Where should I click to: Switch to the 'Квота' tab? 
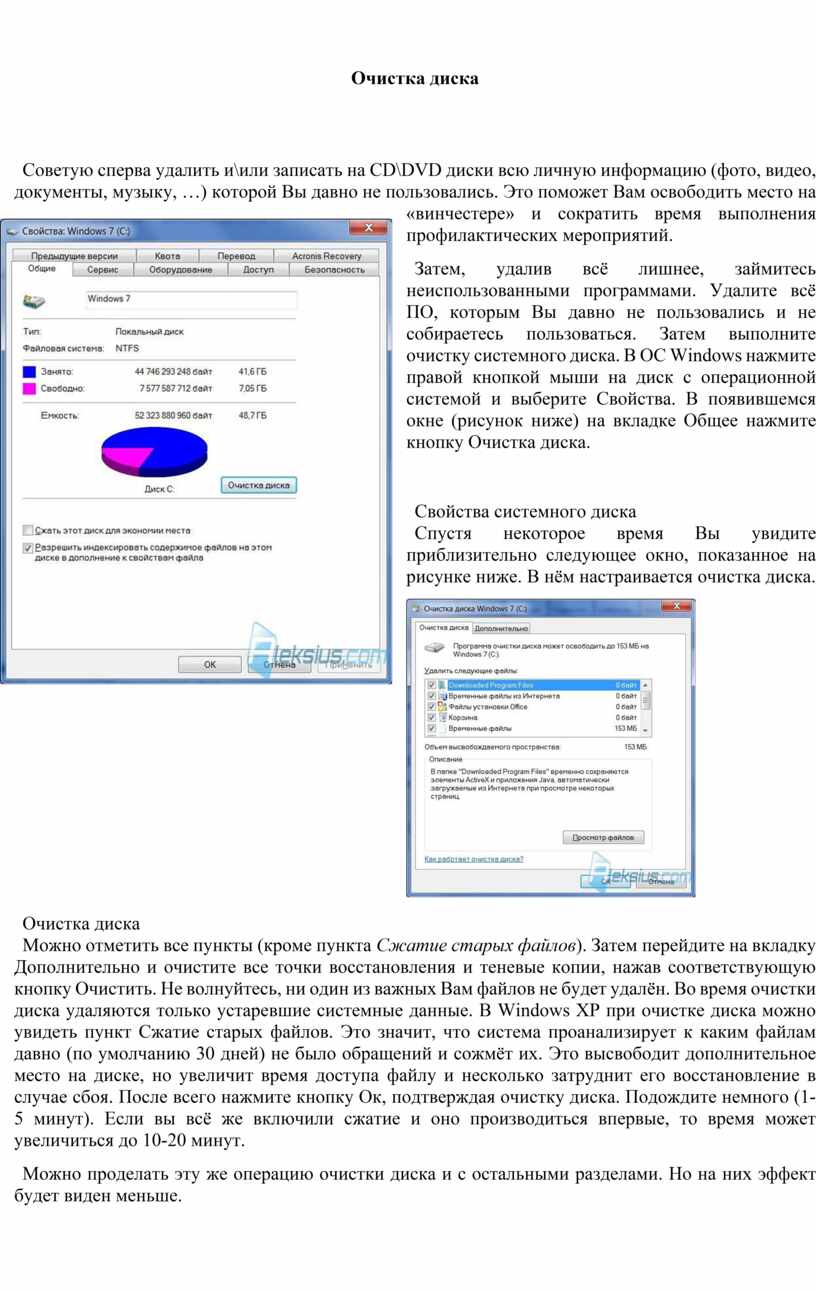(x=168, y=256)
